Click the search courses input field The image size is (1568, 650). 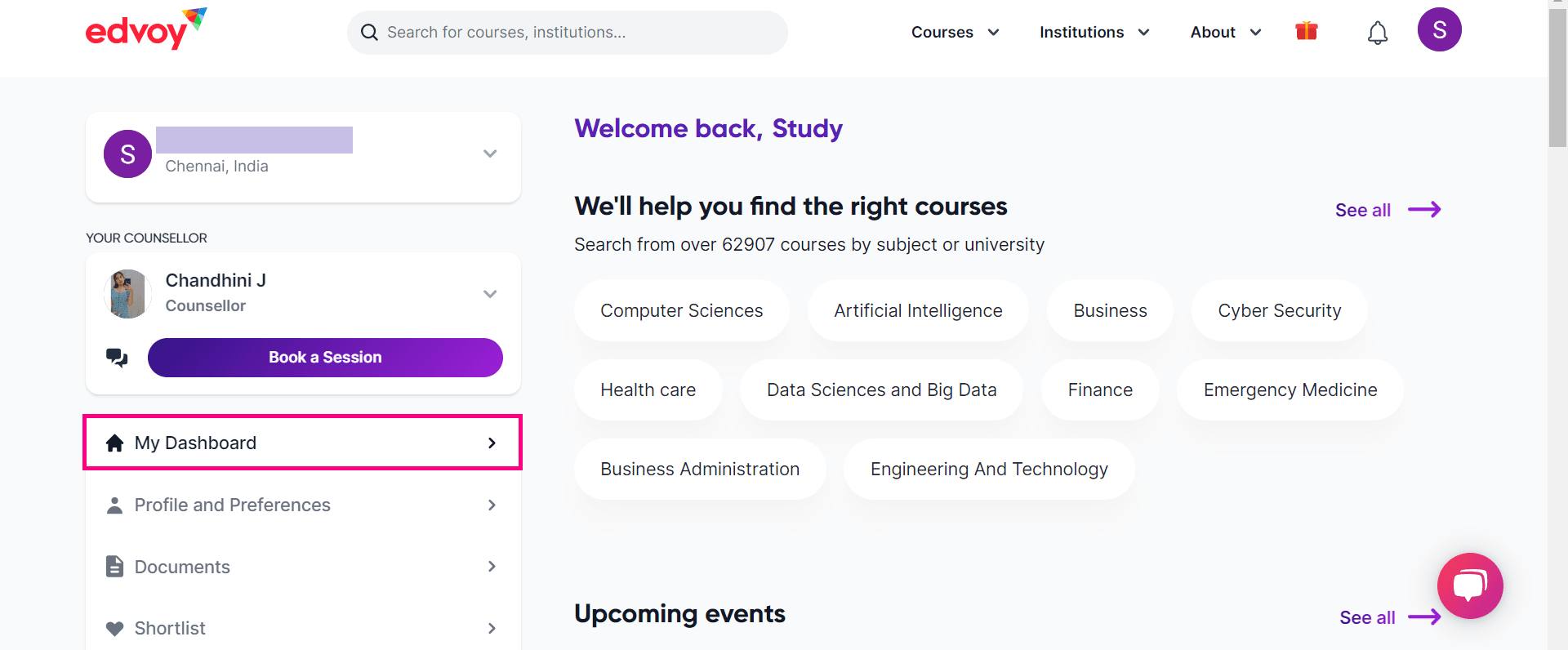tap(568, 33)
